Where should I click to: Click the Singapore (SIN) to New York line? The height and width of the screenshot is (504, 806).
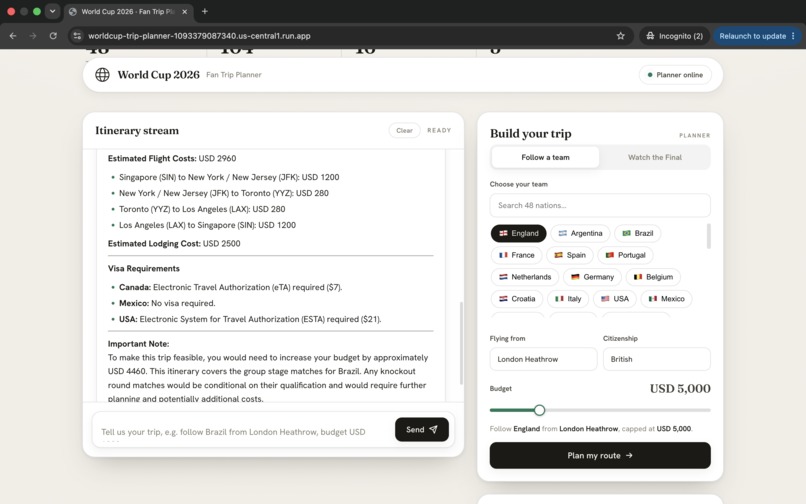click(x=229, y=177)
